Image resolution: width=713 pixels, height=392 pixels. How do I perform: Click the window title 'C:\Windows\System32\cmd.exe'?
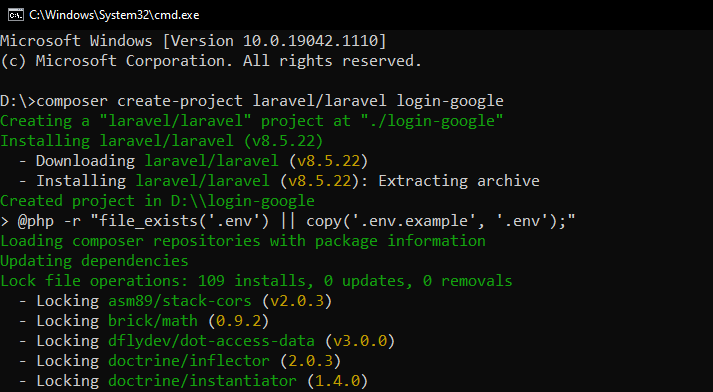pos(114,15)
